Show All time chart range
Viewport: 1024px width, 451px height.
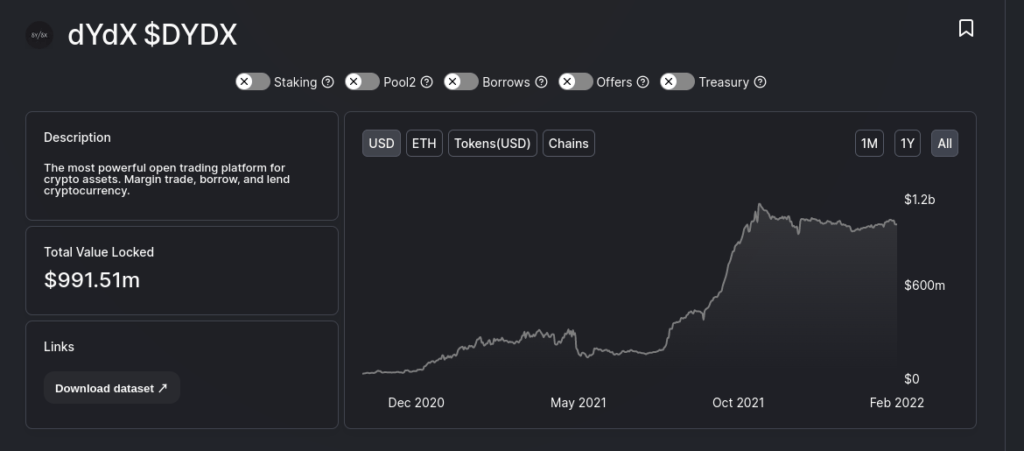coord(944,144)
